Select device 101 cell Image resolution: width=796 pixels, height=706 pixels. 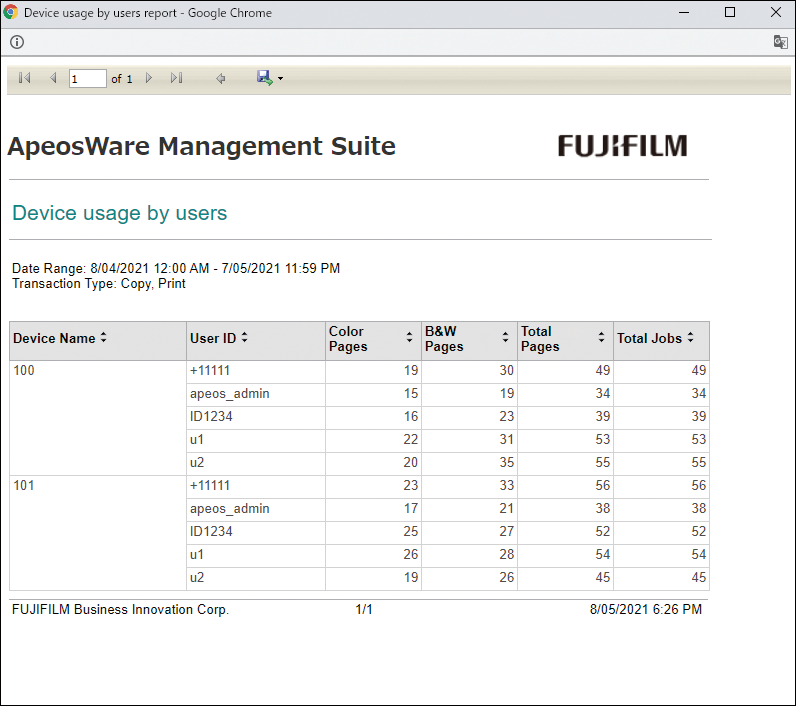[x=22, y=485]
